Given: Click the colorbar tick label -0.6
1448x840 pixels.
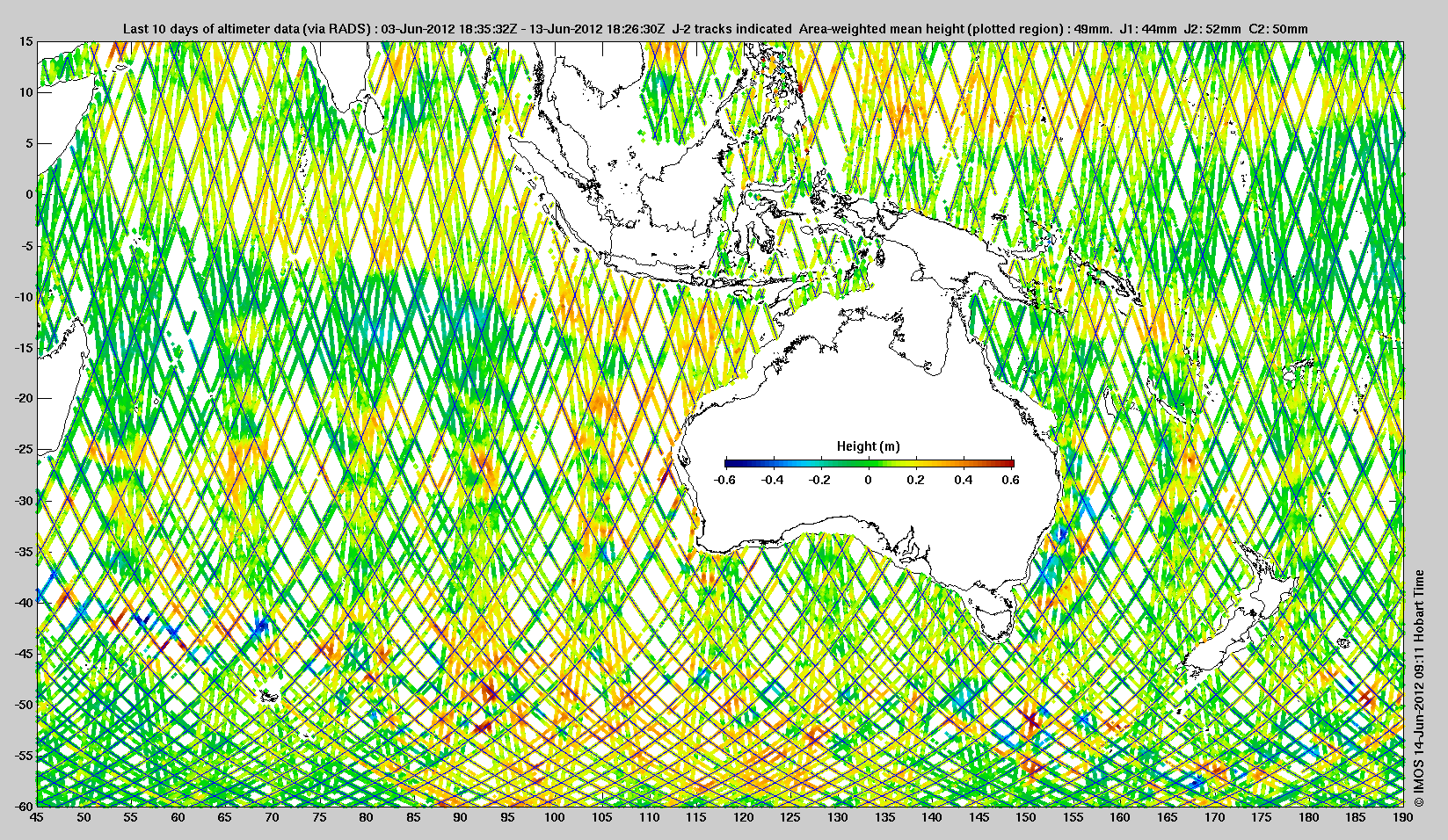Looking at the screenshot, I should click(x=724, y=480).
